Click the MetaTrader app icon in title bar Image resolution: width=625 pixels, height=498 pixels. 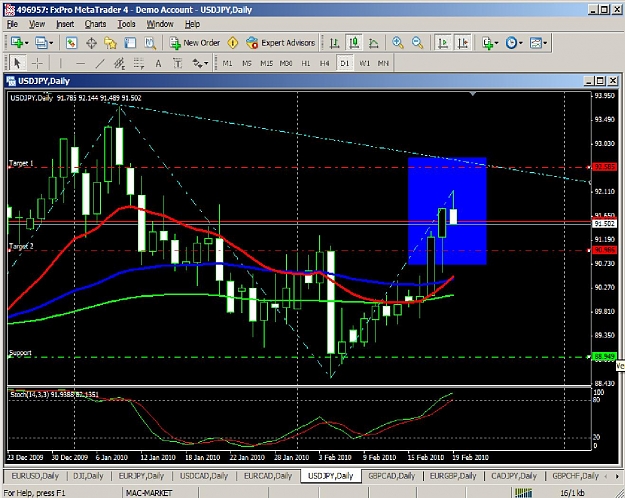pos(10,10)
